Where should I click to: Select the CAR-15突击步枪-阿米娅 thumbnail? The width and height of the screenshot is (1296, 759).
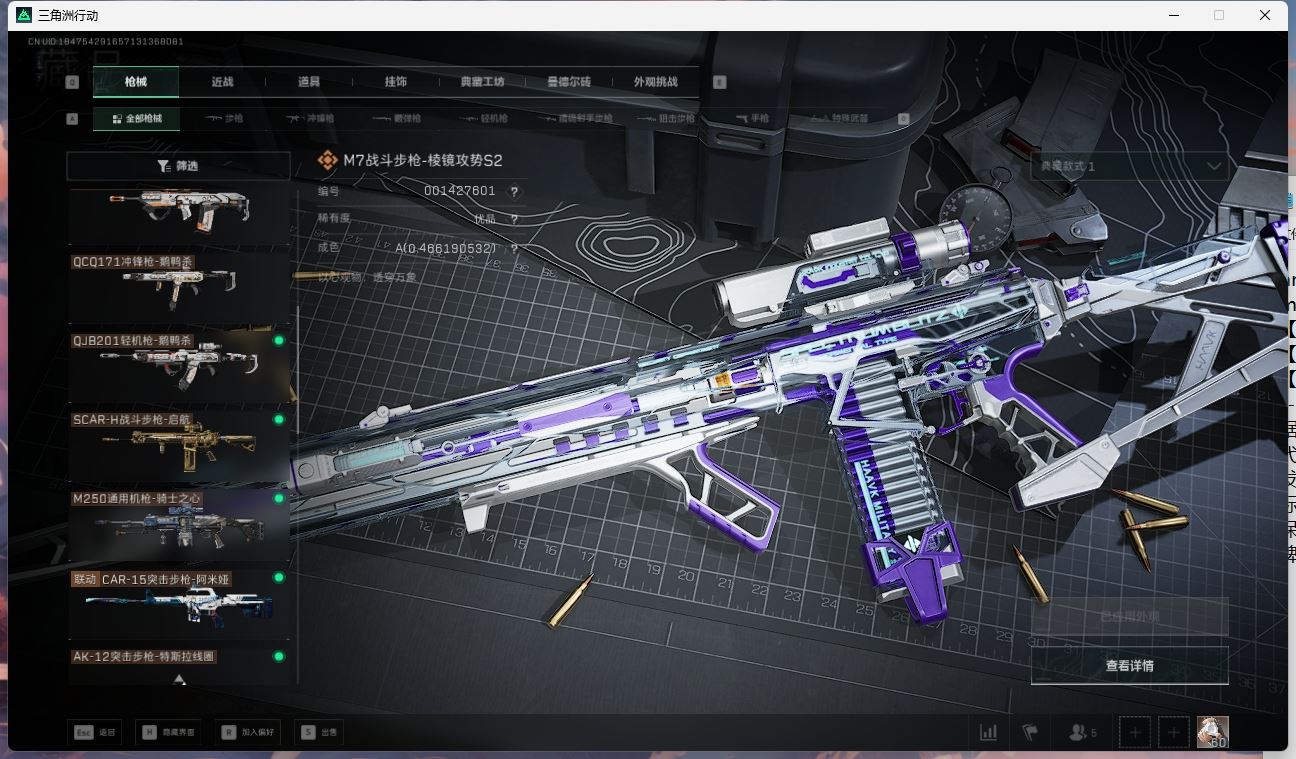coord(180,603)
